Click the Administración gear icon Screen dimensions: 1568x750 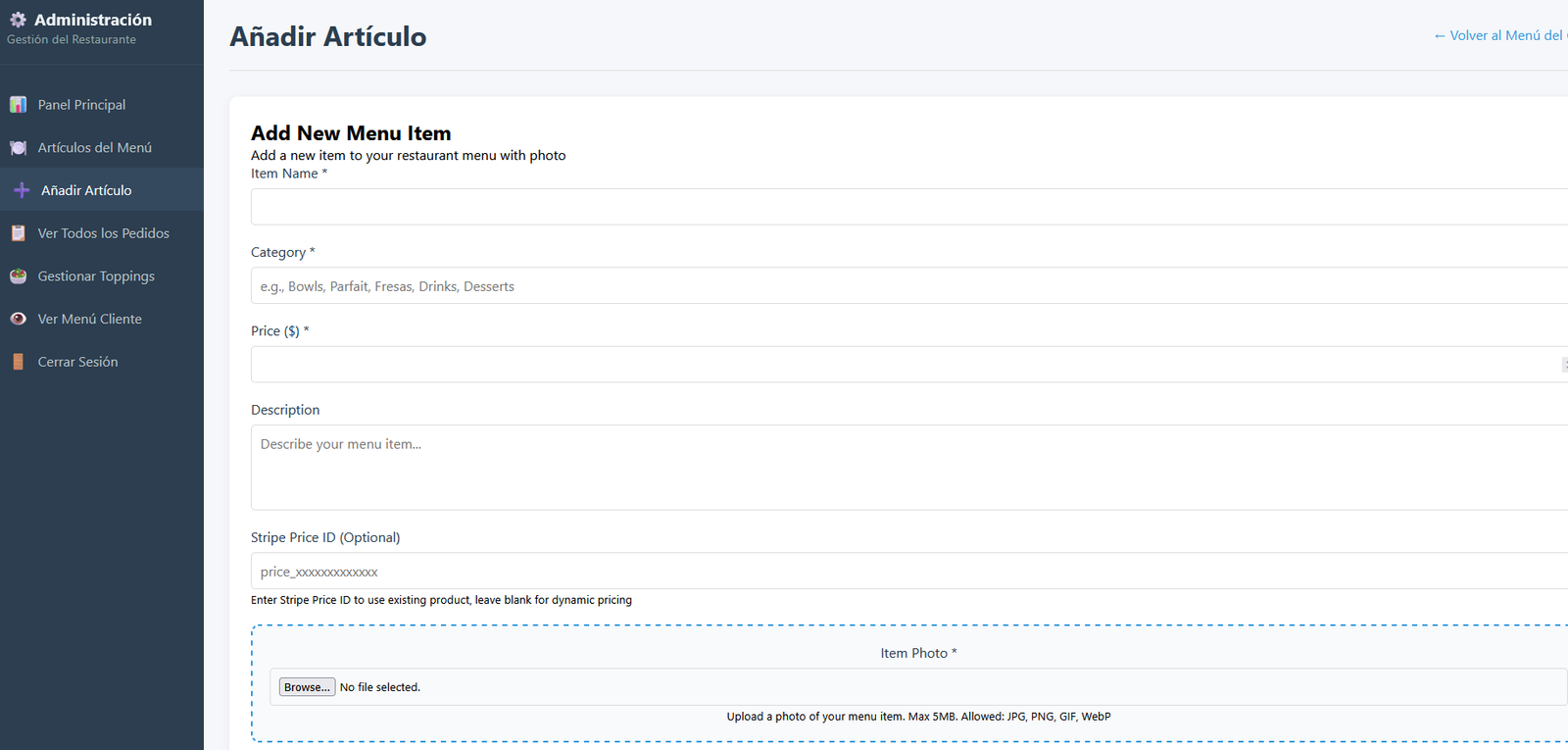click(18, 20)
